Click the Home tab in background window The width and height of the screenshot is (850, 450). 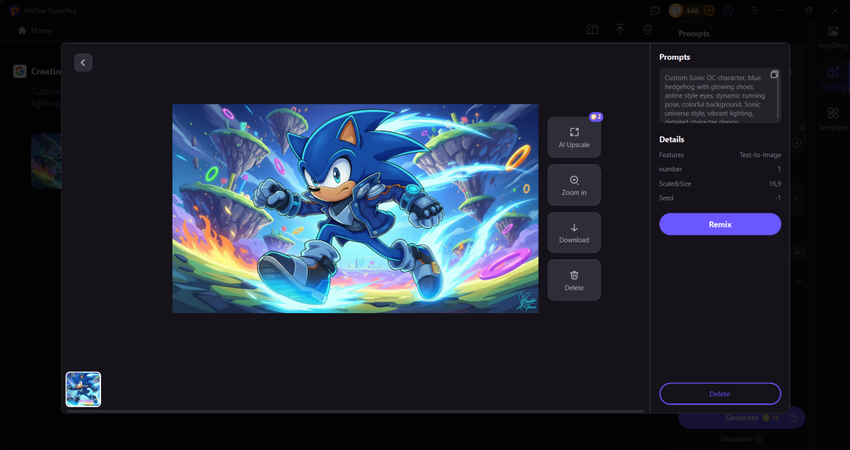click(x=35, y=31)
